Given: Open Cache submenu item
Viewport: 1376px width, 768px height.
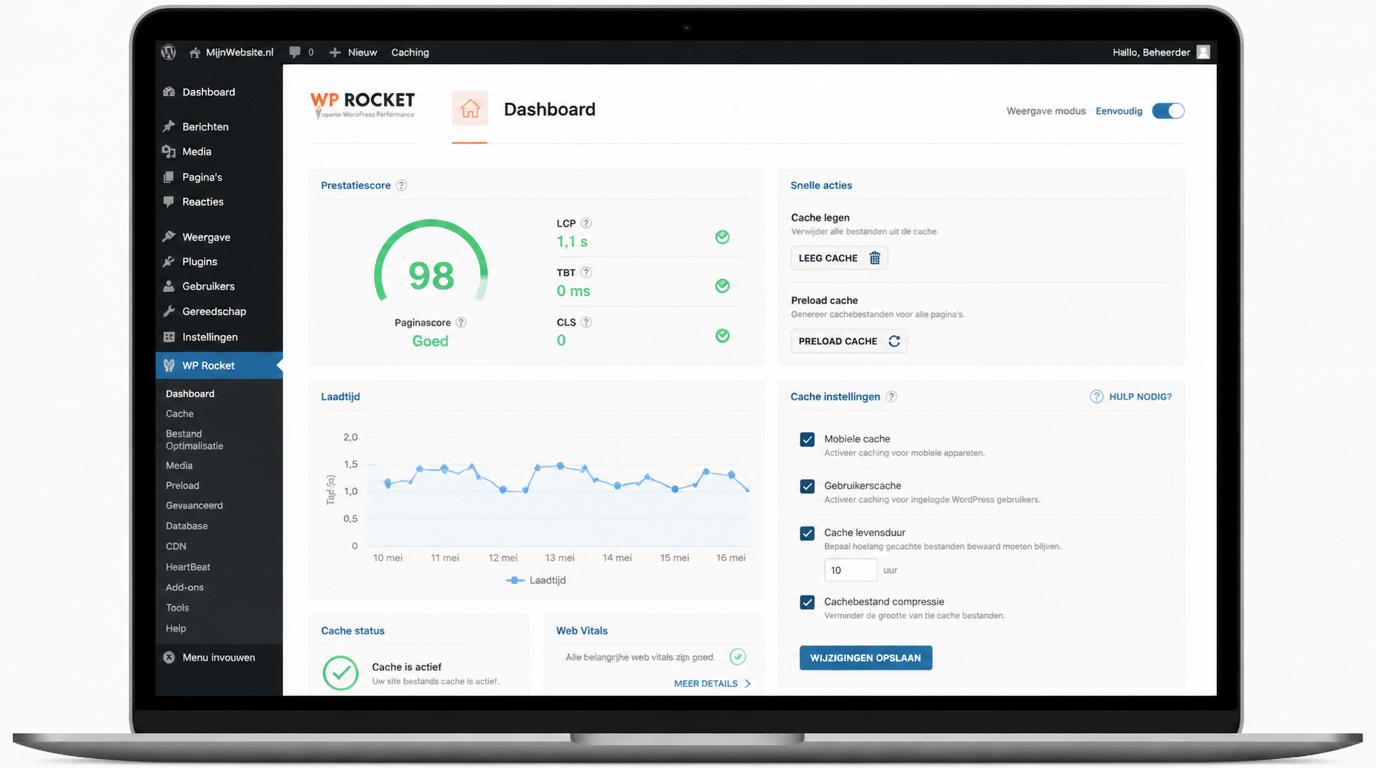Looking at the screenshot, I should pyautogui.click(x=180, y=414).
